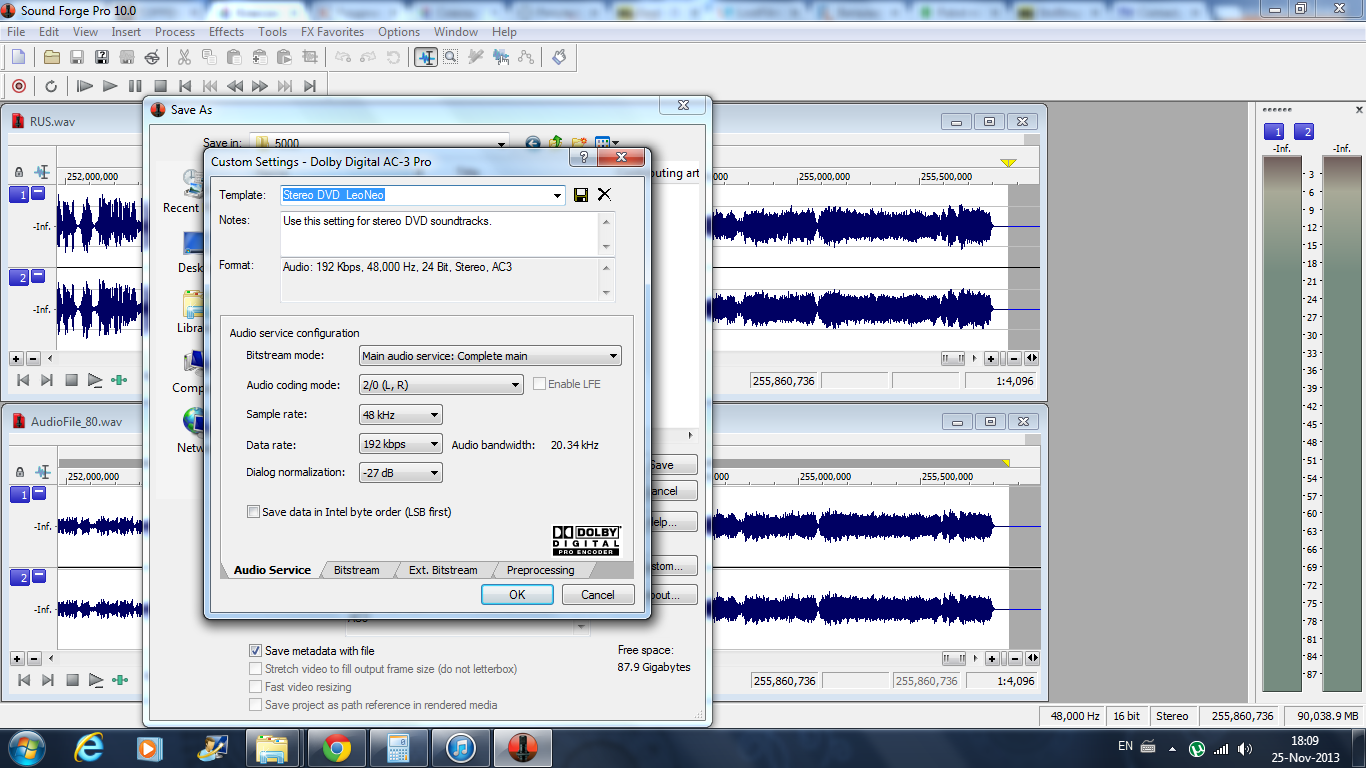Click the Internet Explorer taskbar icon
This screenshot has width=1366, height=768.
click(90, 748)
